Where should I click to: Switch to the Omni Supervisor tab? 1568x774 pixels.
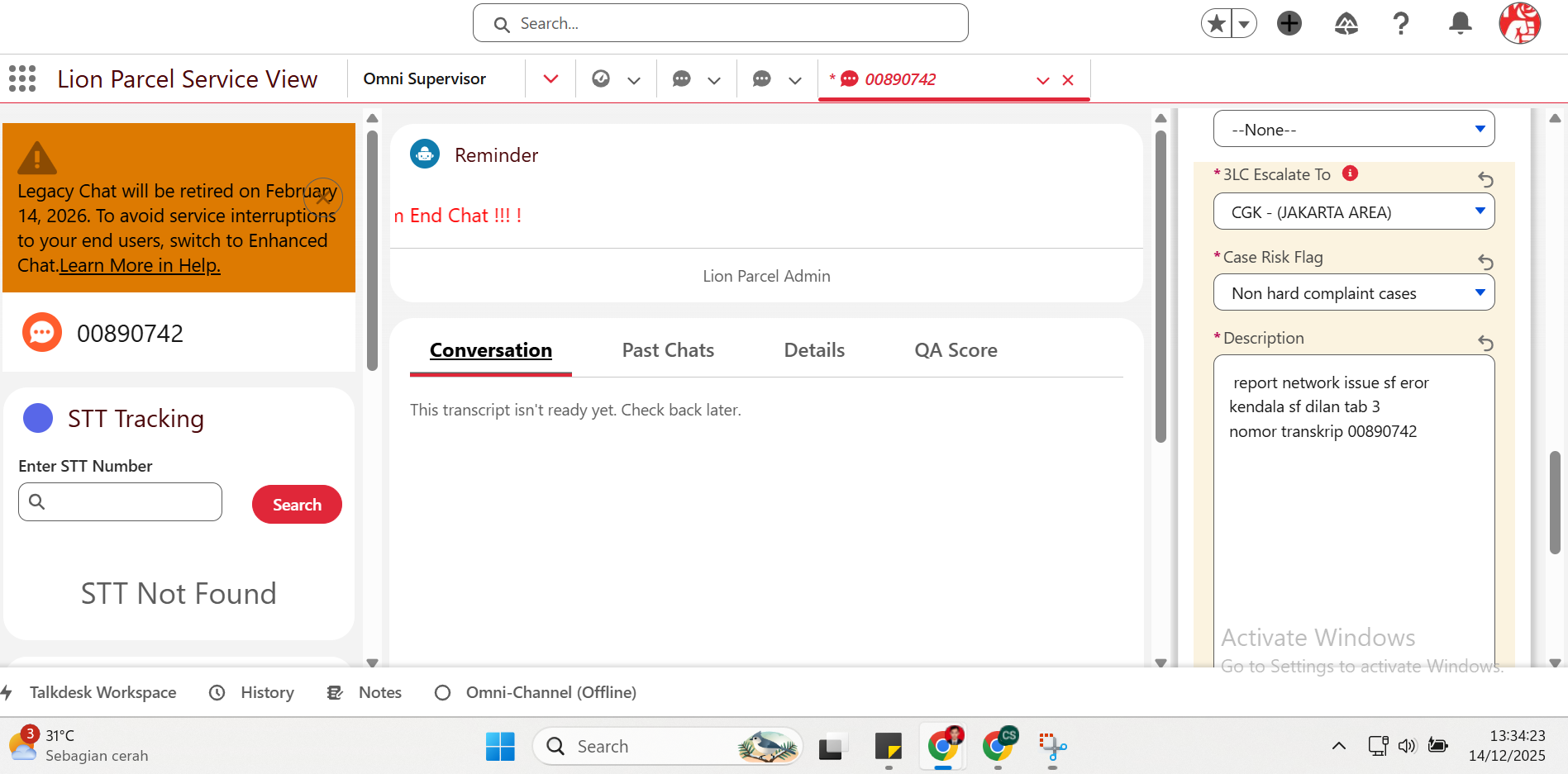tap(425, 78)
